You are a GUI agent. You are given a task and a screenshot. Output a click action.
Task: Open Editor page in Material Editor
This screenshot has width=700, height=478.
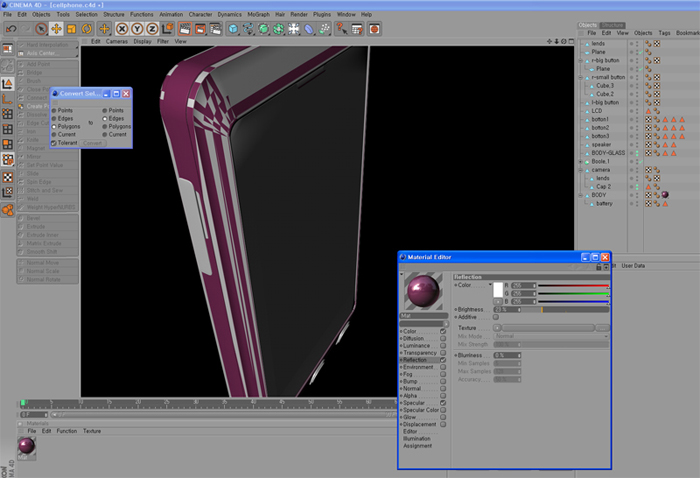tap(410, 432)
